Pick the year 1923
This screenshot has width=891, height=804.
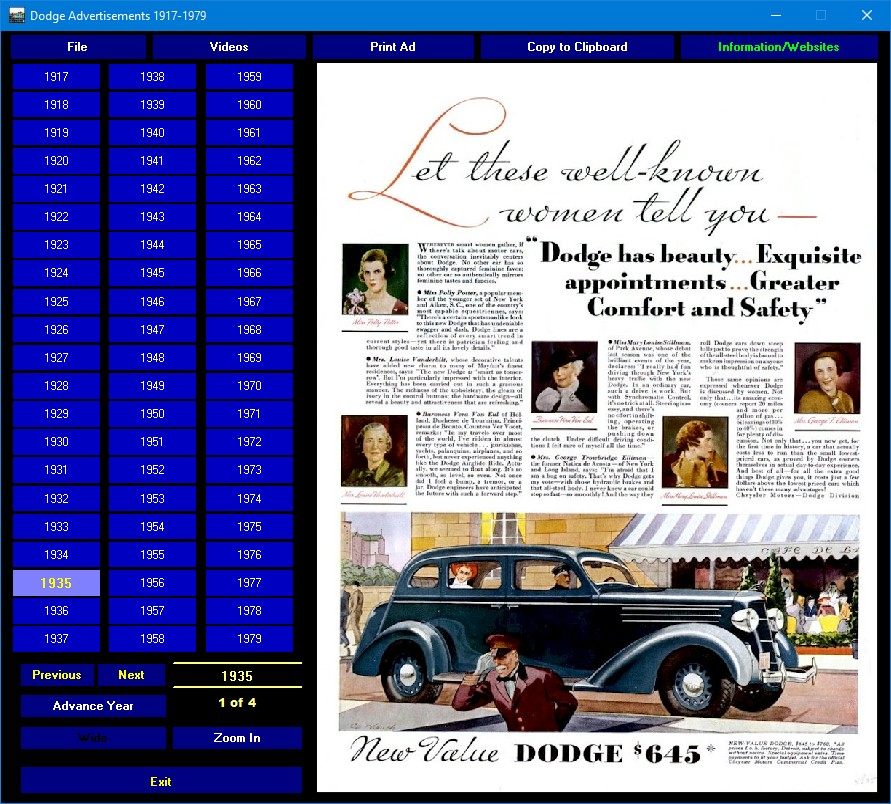tap(56, 245)
